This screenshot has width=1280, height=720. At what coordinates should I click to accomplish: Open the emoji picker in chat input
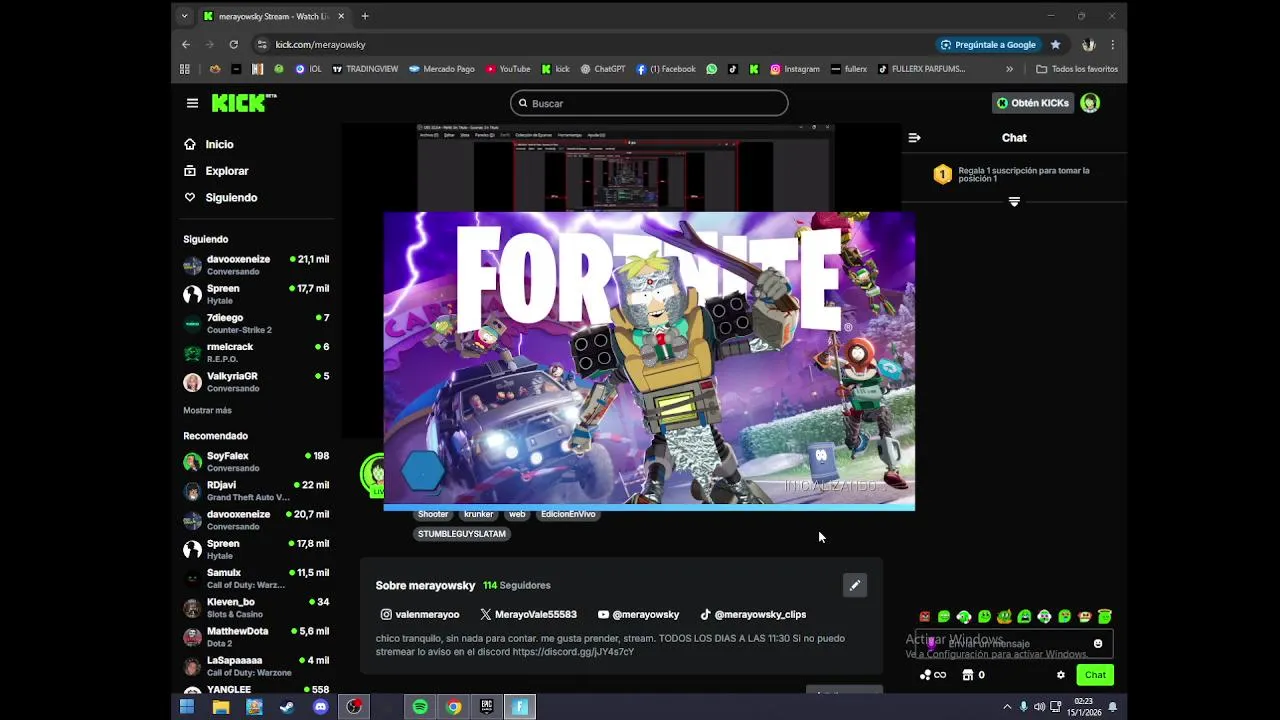[x=1098, y=644]
